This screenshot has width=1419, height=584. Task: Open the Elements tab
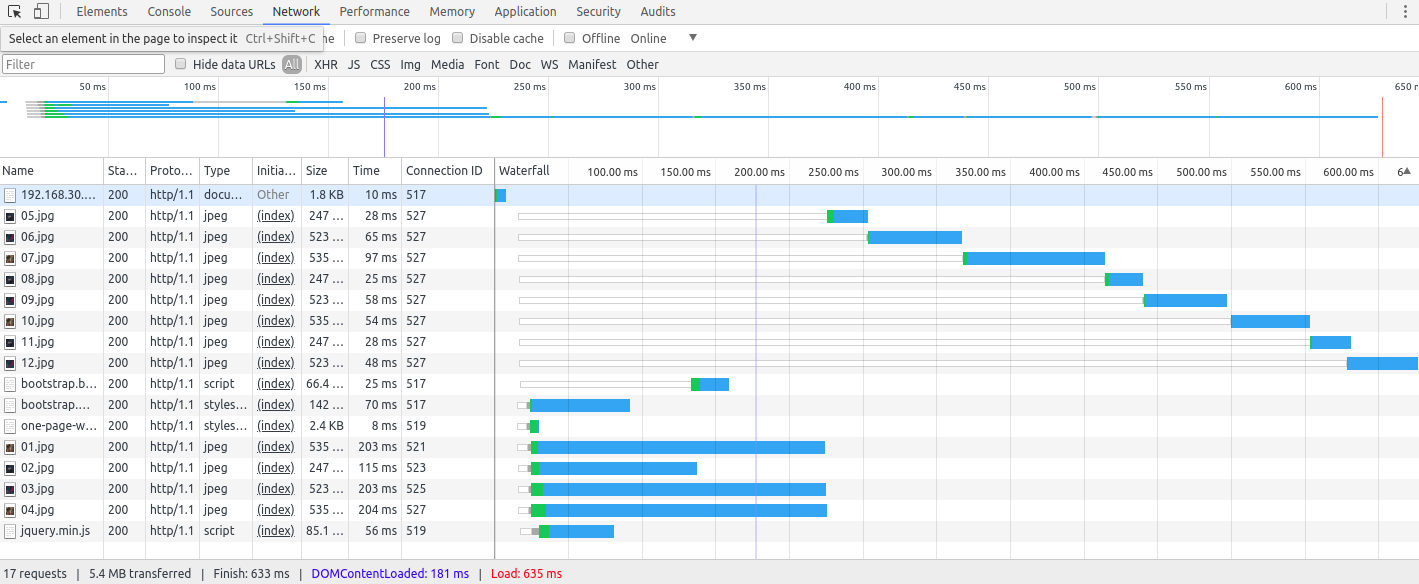pos(102,12)
